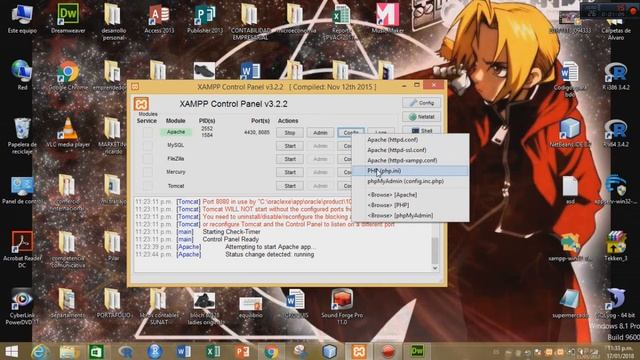
Task: Select R x64 3.4.2 desktop icon
Action: pyautogui.click(x=616, y=133)
